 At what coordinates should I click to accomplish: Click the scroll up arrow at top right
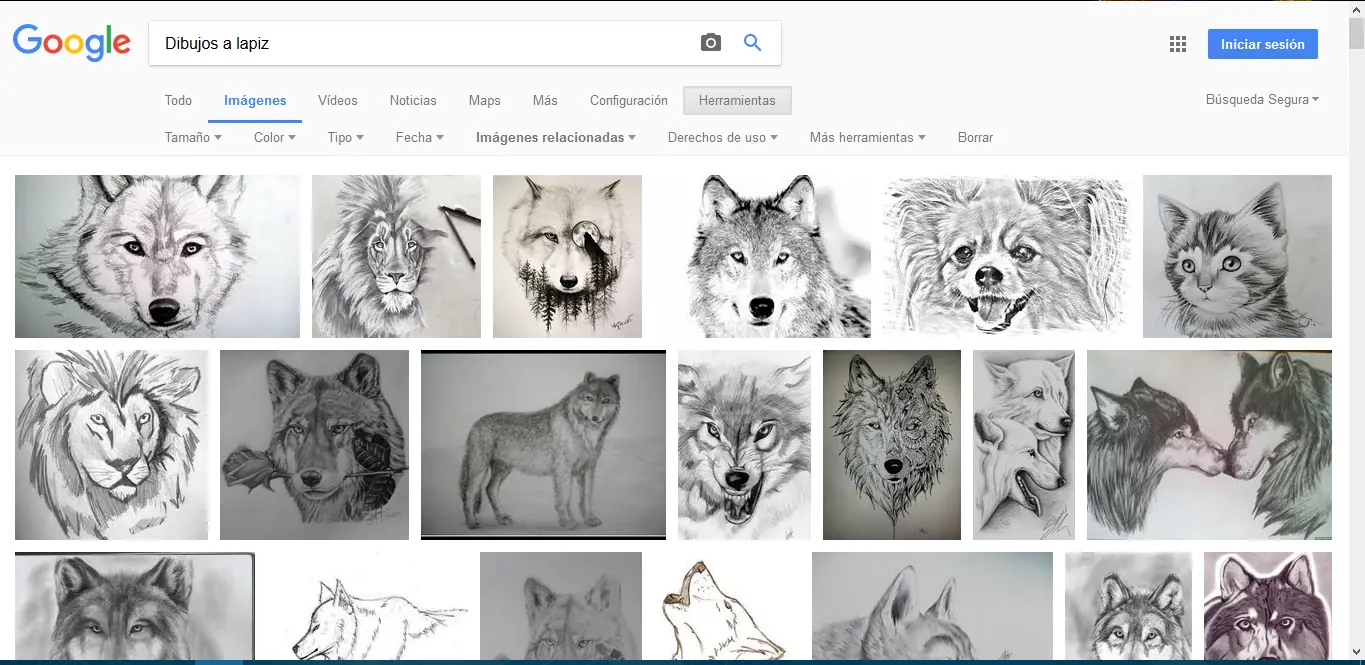1357,8
